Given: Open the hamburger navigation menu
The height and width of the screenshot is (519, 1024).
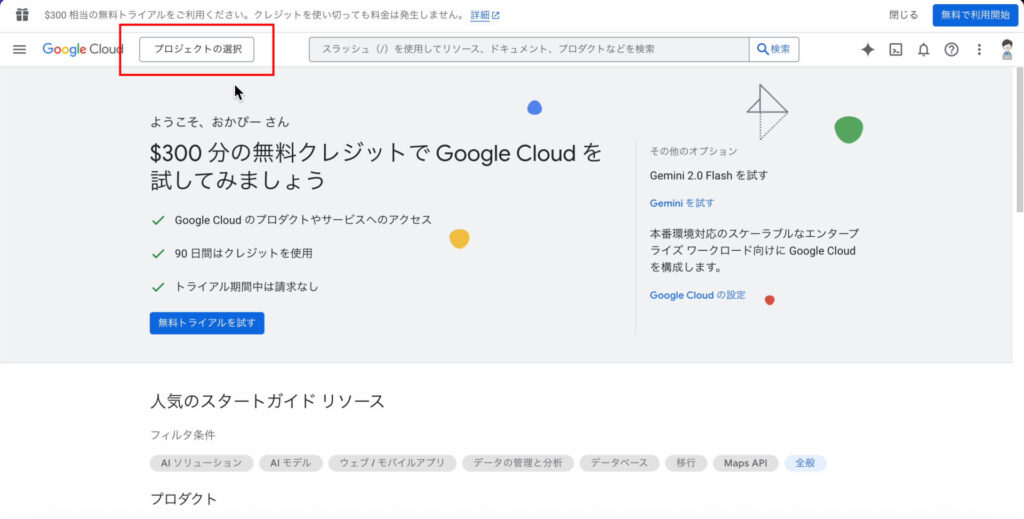Looking at the screenshot, I should pos(20,50).
